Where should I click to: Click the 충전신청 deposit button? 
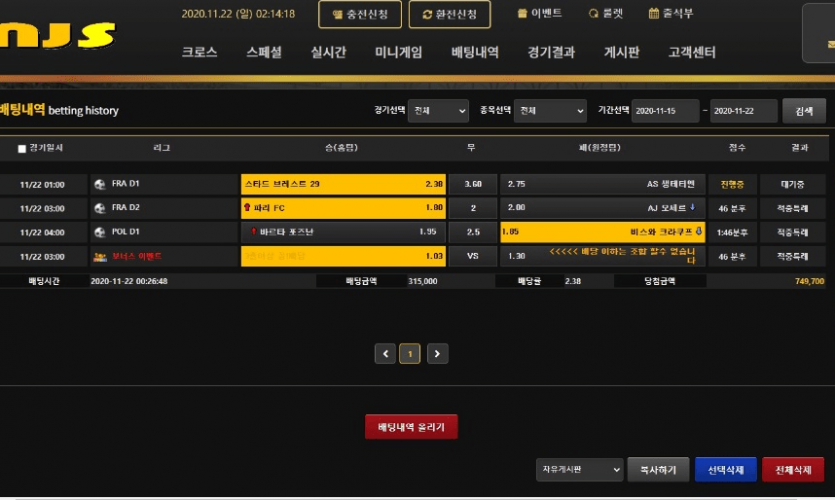pyautogui.click(x=360, y=14)
